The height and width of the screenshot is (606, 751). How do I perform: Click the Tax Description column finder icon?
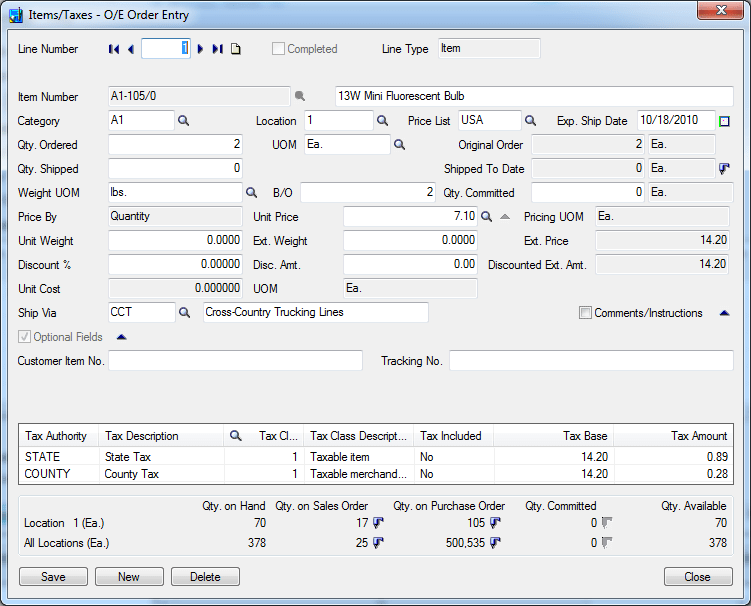pos(235,435)
